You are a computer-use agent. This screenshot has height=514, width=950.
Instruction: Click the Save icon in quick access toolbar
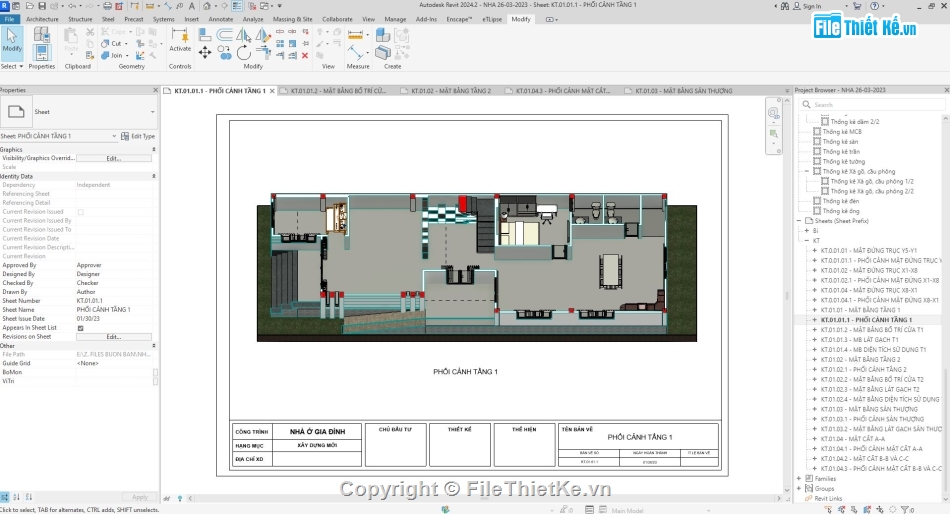coord(42,5)
